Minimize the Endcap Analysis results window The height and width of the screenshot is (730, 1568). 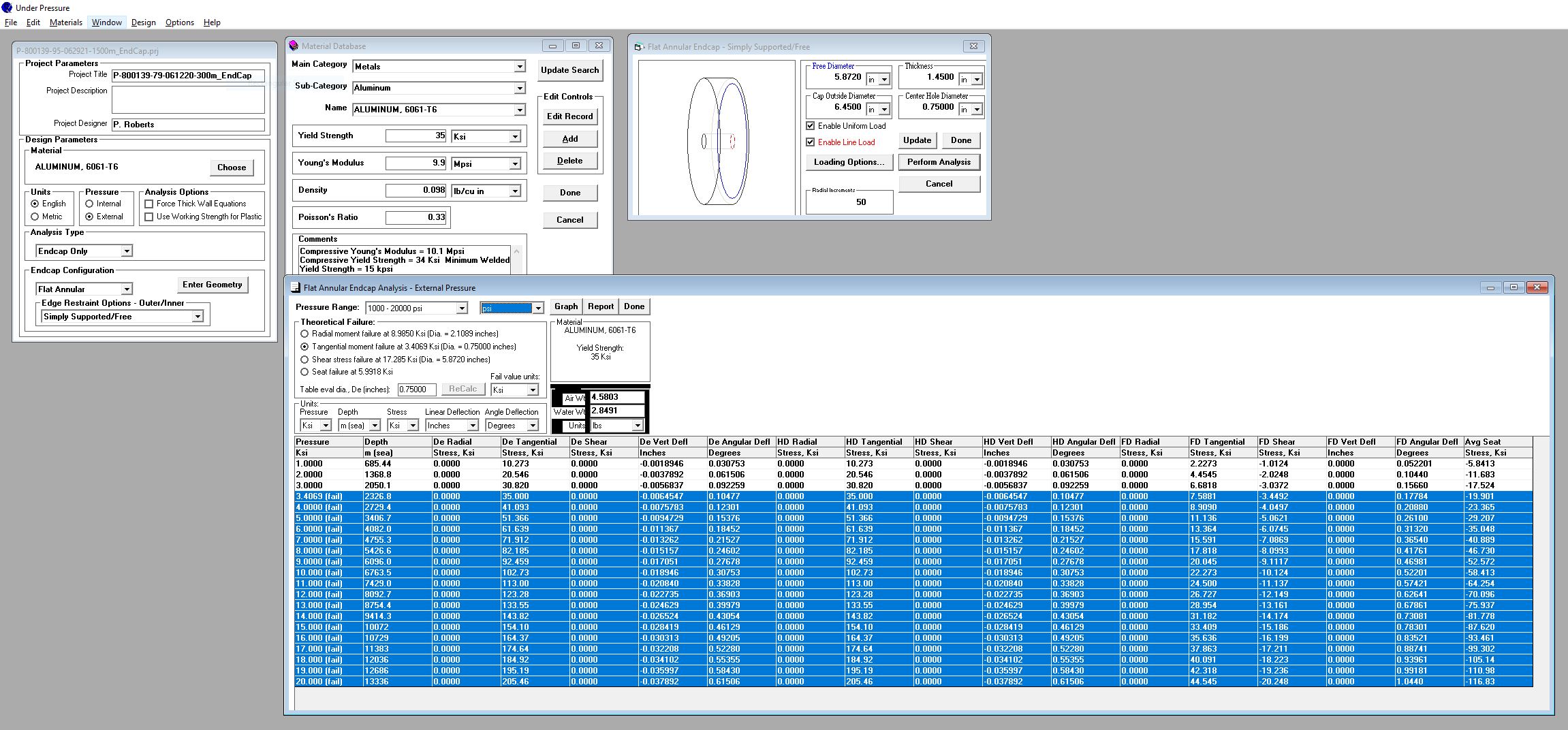[x=1490, y=287]
